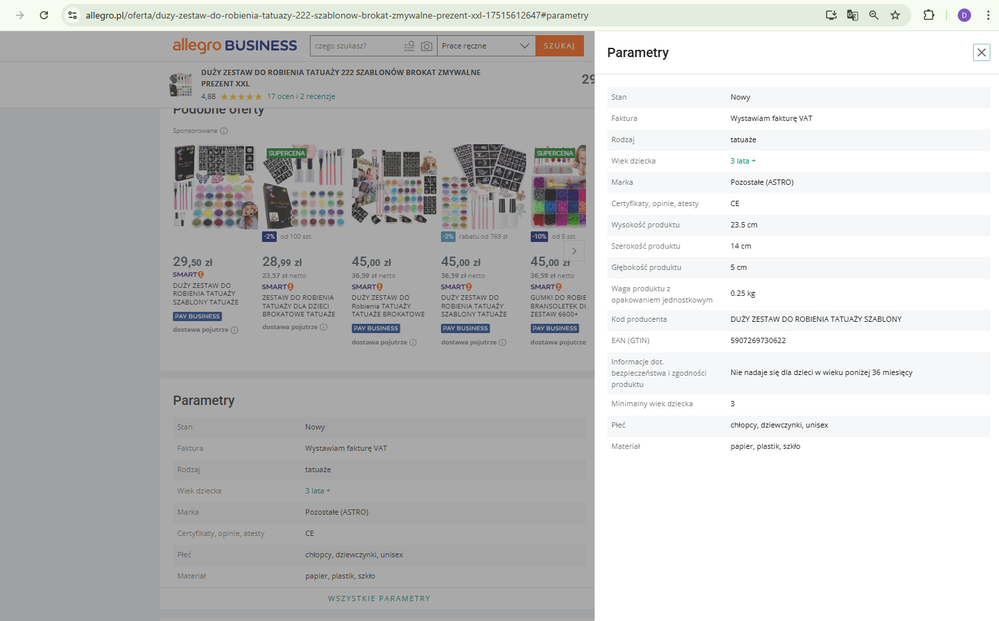The width and height of the screenshot is (999, 621).
Task: Expand the Prace ręczne category dropdown
Action: (486, 46)
